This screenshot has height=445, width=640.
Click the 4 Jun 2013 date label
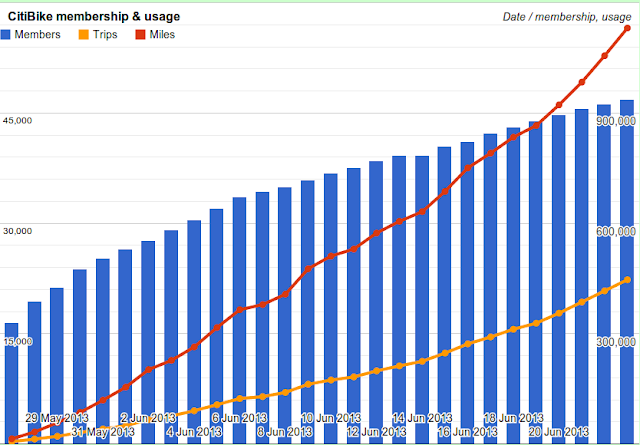[194, 432]
